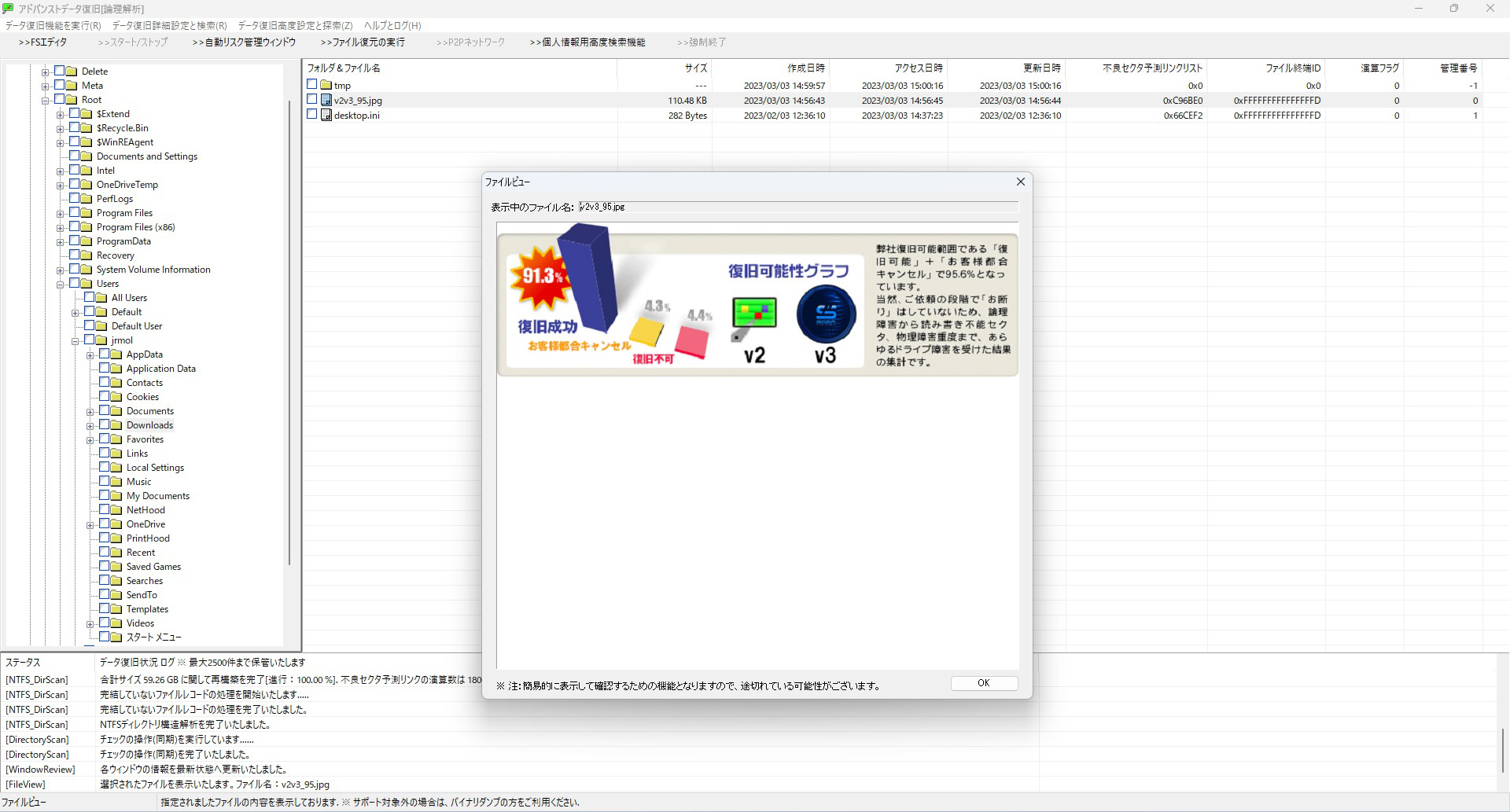Image resolution: width=1510 pixels, height=812 pixels.
Task: Check the box next to v2v3_95.jpg
Action: pos(312,100)
